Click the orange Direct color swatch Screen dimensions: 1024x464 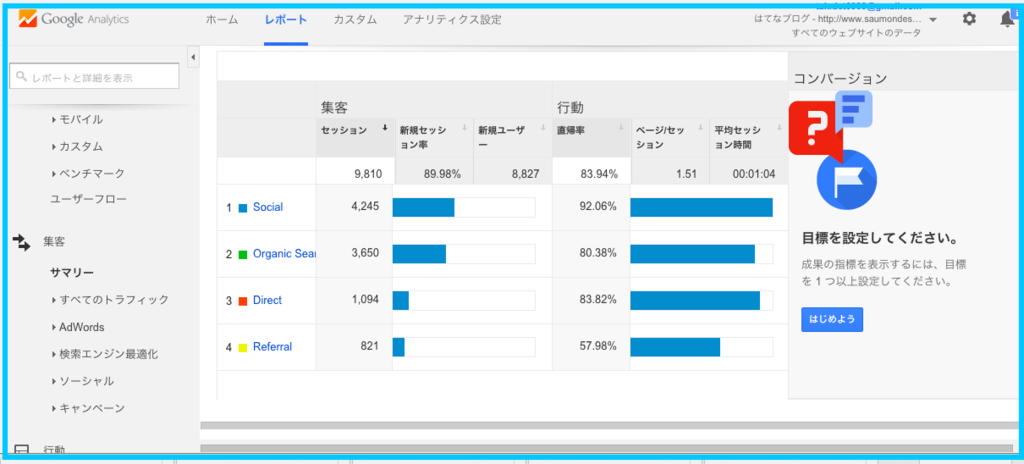pyautogui.click(x=243, y=301)
